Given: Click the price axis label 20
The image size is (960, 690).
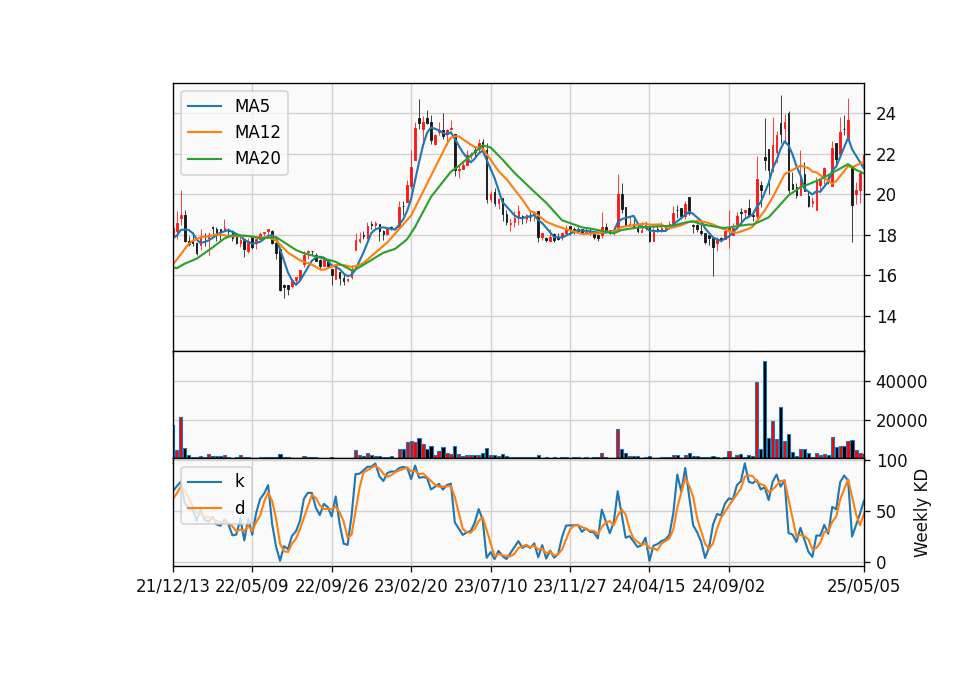Looking at the screenshot, I should (886, 195).
